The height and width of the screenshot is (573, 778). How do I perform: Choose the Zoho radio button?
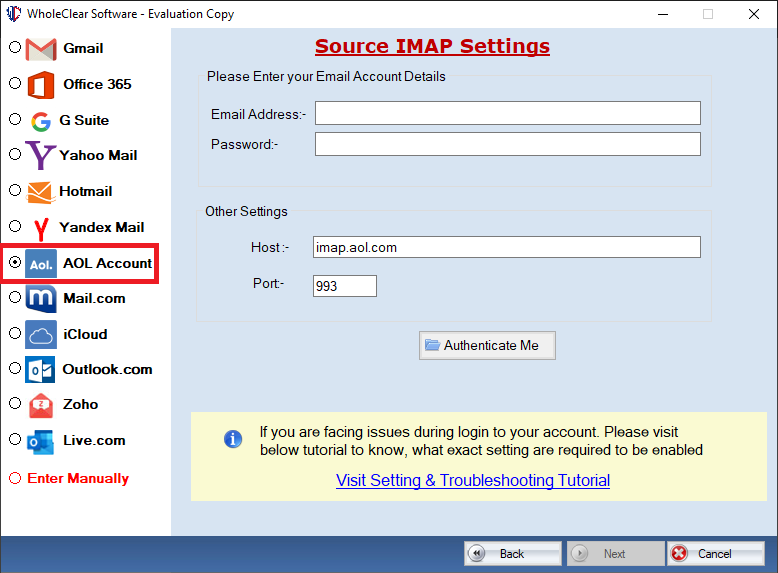(15, 403)
